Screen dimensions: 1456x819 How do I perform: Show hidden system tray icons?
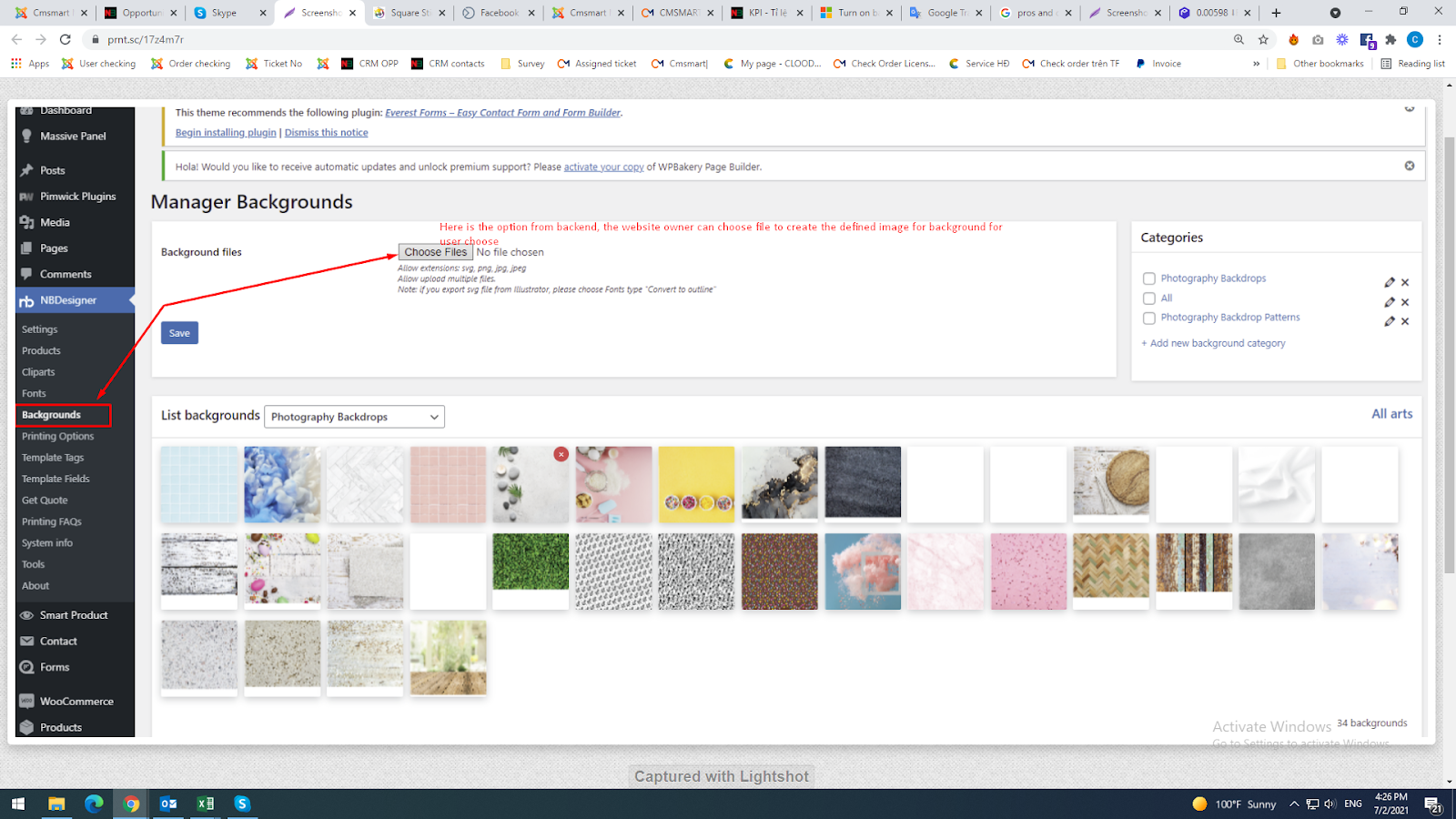tap(1294, 804)
